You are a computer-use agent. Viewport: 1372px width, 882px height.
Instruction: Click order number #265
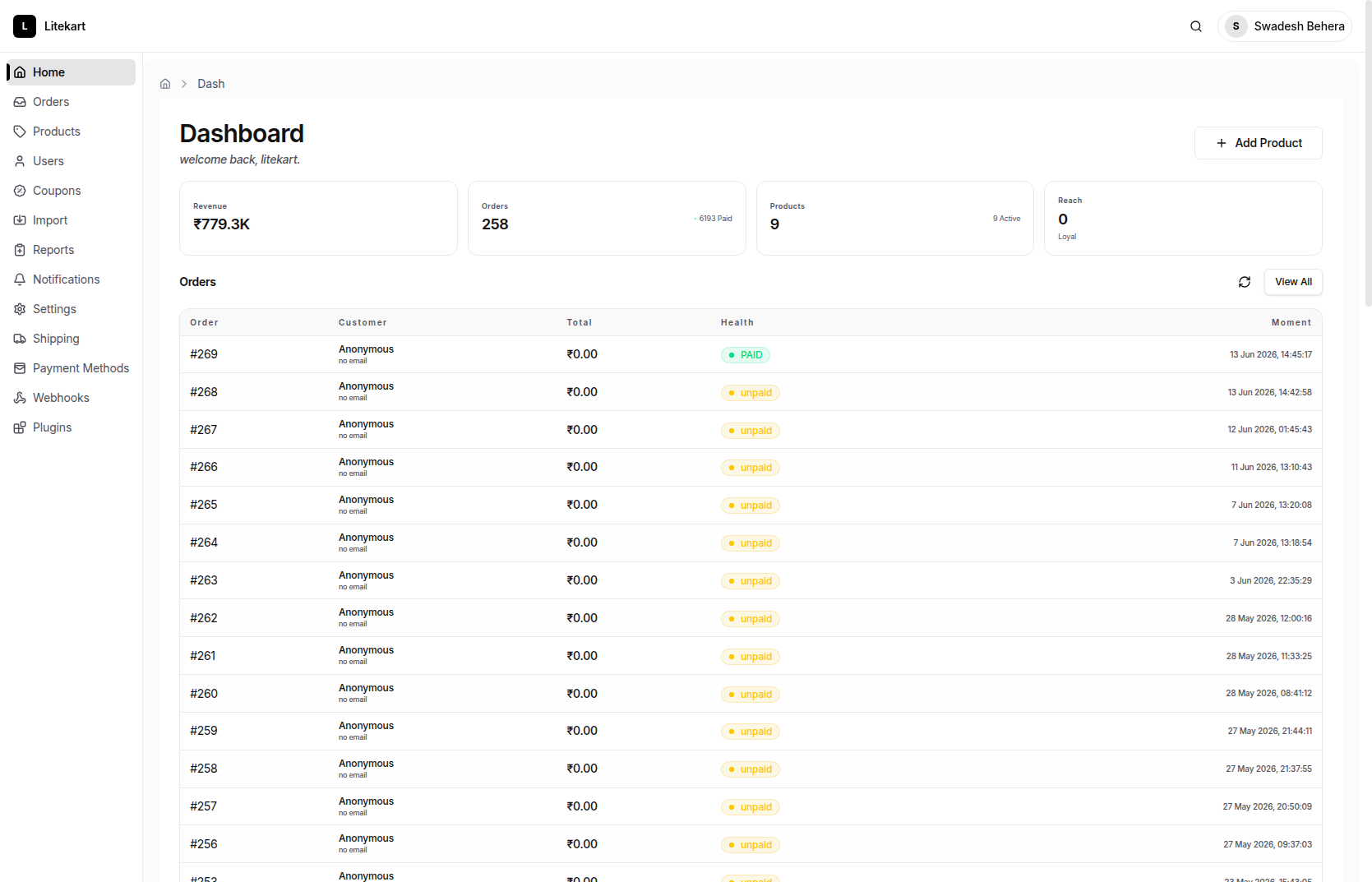(x=204, y=505)
